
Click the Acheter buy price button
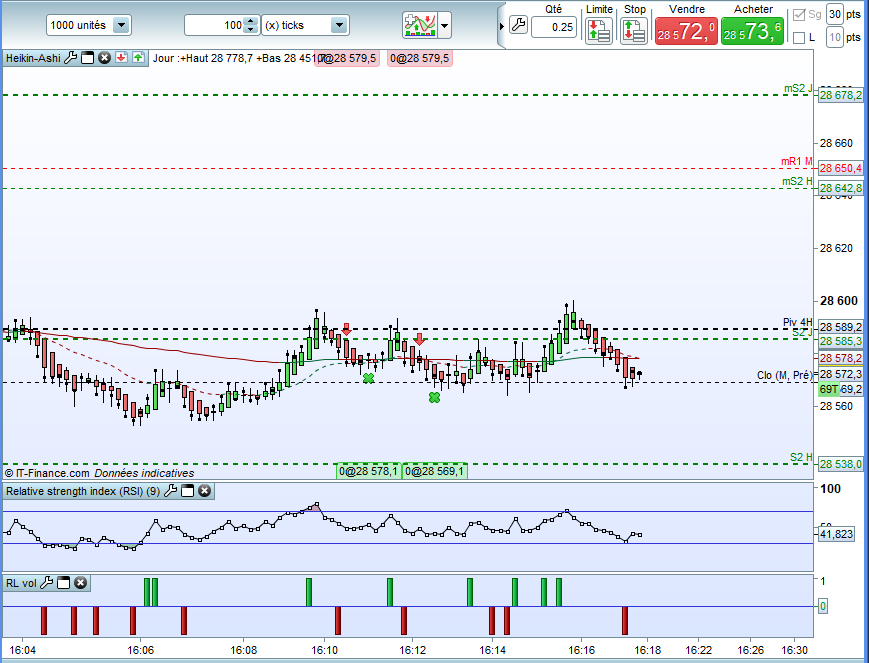coord(752,31)
